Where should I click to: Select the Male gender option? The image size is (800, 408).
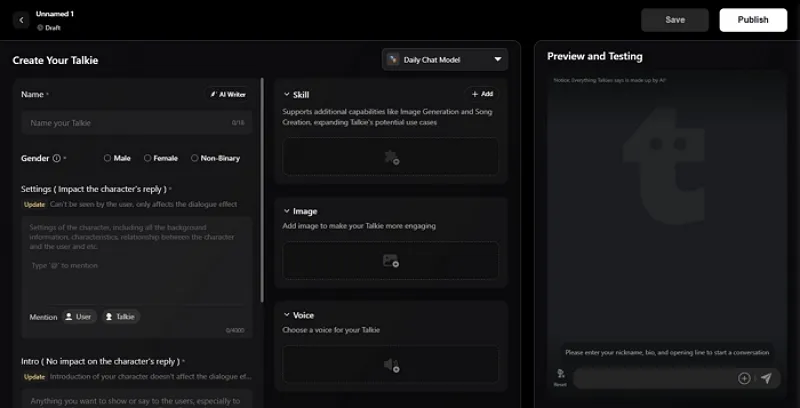(117, 158)
